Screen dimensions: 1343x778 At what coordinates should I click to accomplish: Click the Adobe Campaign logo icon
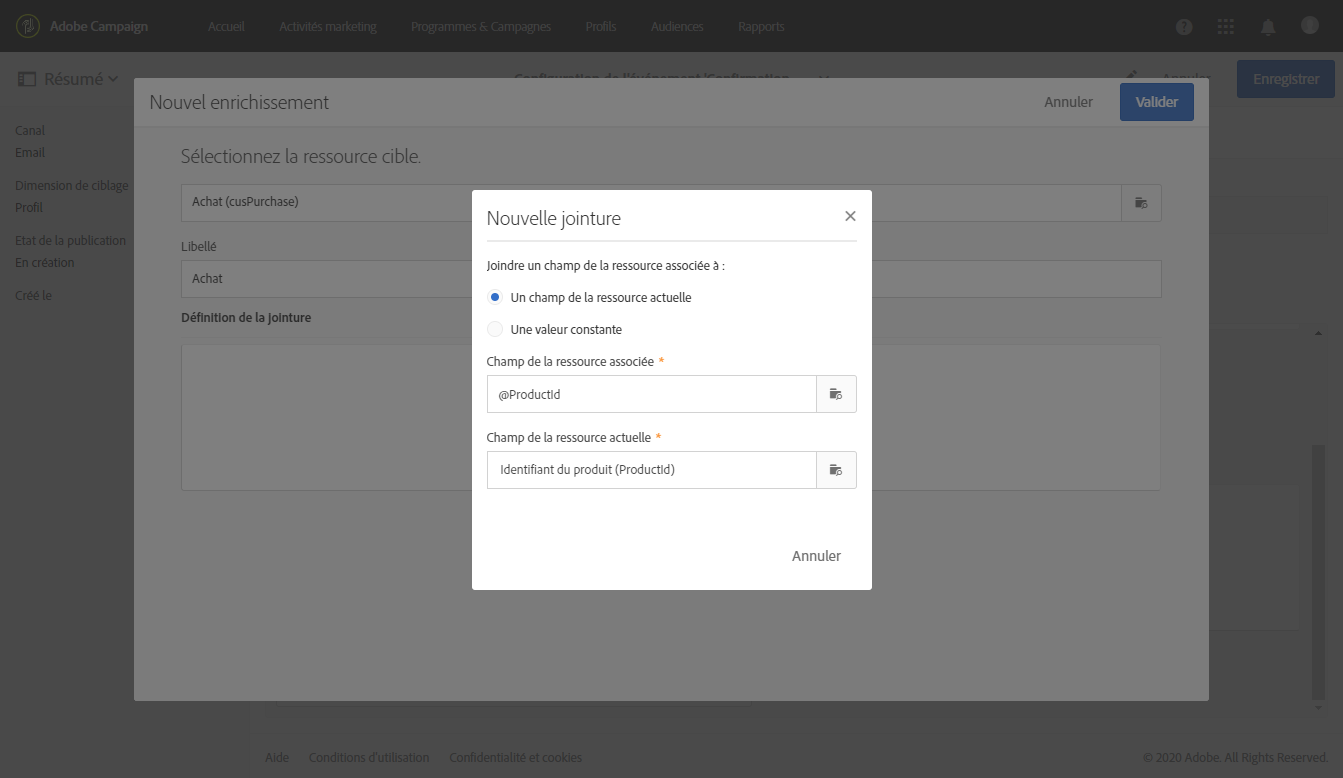pyautogui.click(x=28, y=26)
